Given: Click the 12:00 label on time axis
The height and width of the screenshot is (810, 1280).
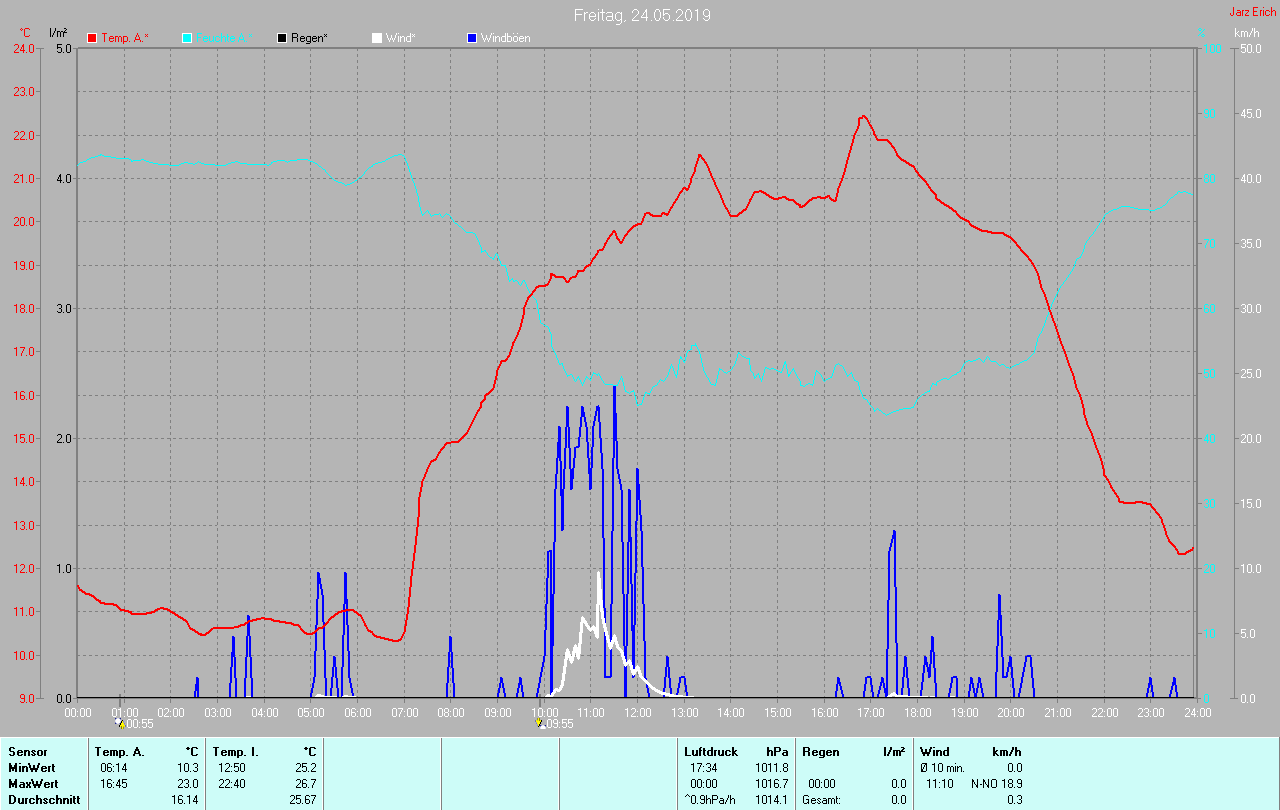Looking at the screenshot, I should click(637, 712).
